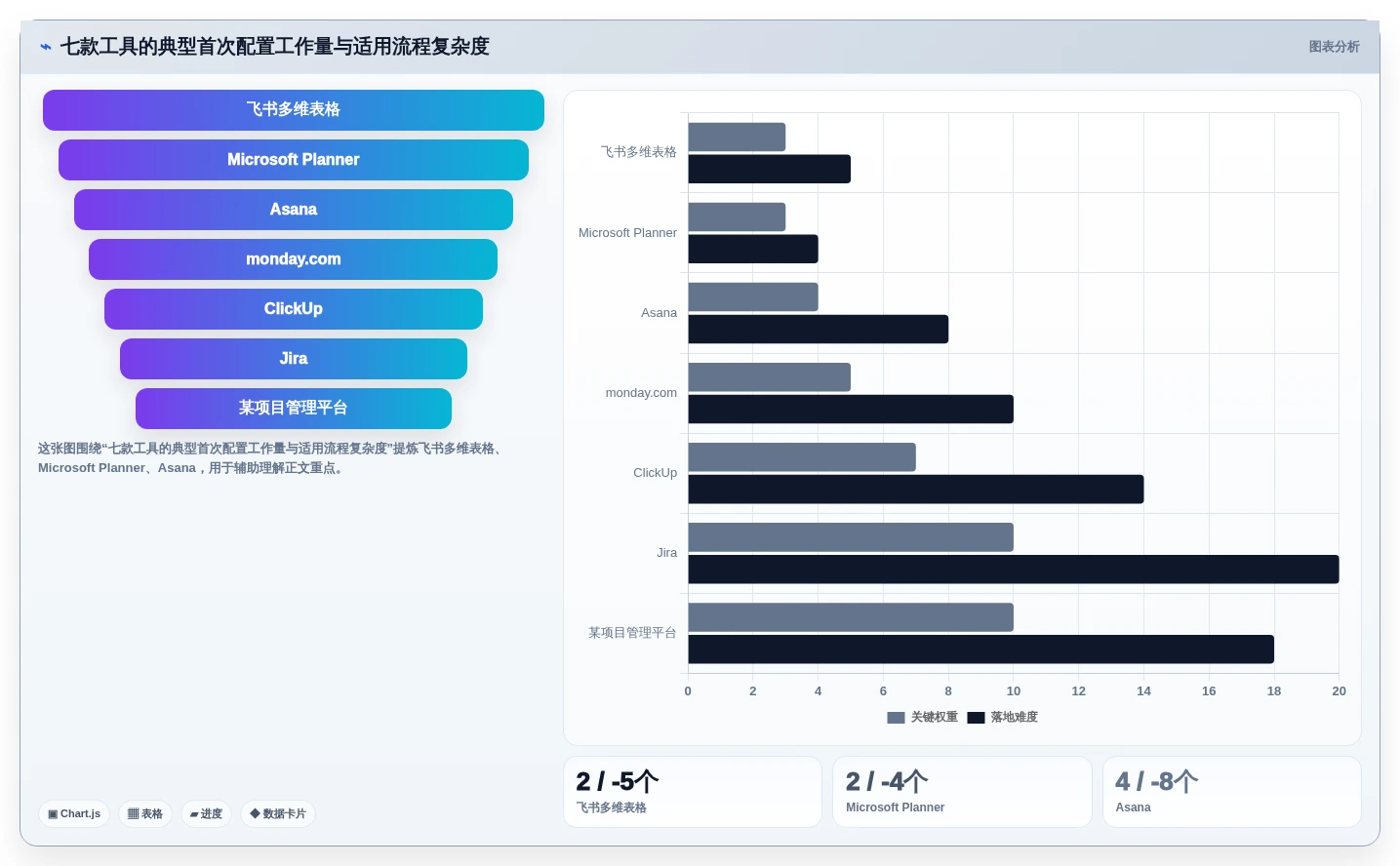The height and width of the screenshot is (866, 1400).
Task: Click the Jira y-axis label
Action: tap(666, 553)
